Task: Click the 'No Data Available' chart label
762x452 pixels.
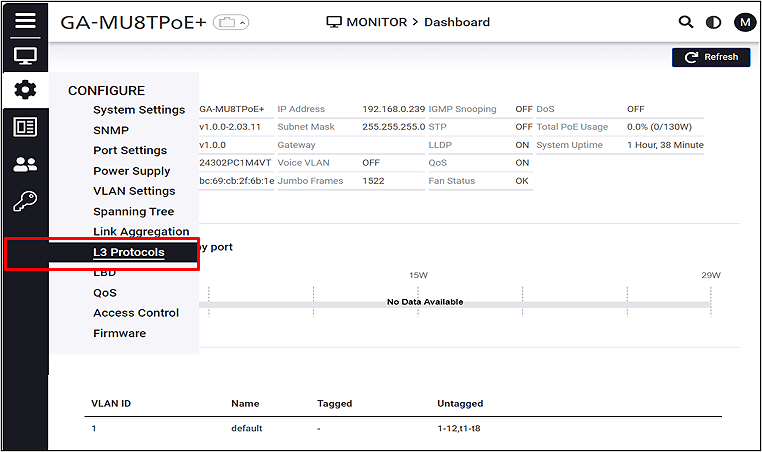Action: click(425, 302)
